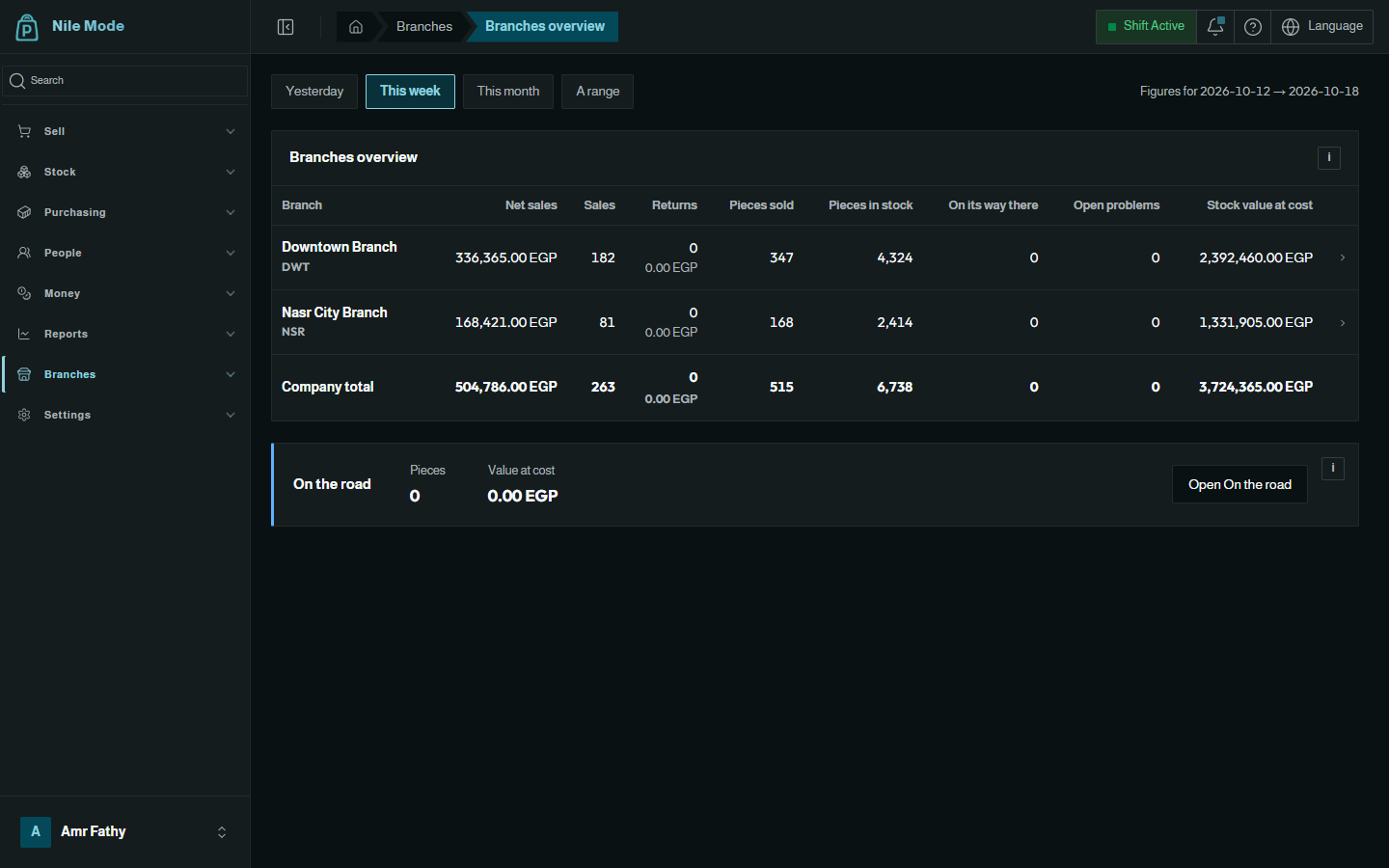Open the notifications bell
This screenshot has height=868, width=1389.
1215,27
